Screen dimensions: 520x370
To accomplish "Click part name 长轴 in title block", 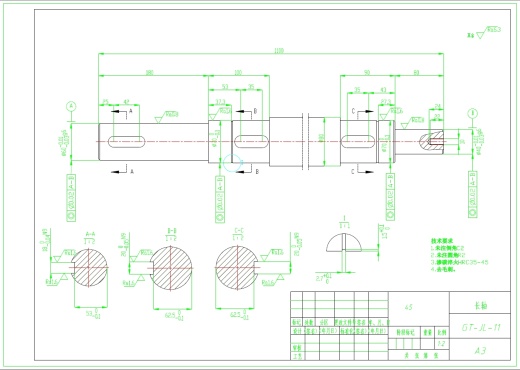I will (480, 306).
